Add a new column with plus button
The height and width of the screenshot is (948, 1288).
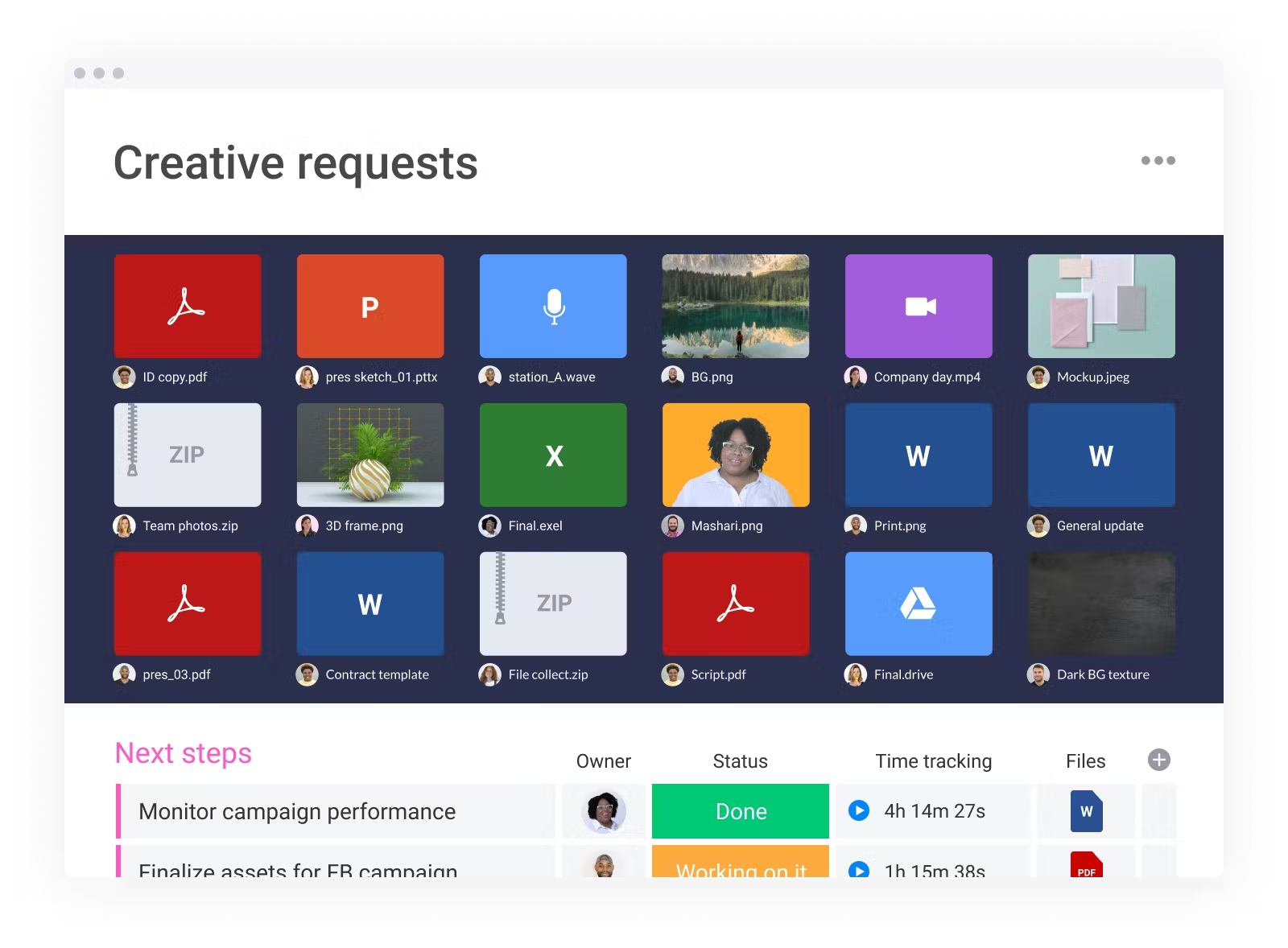[x=1158, y=760]
